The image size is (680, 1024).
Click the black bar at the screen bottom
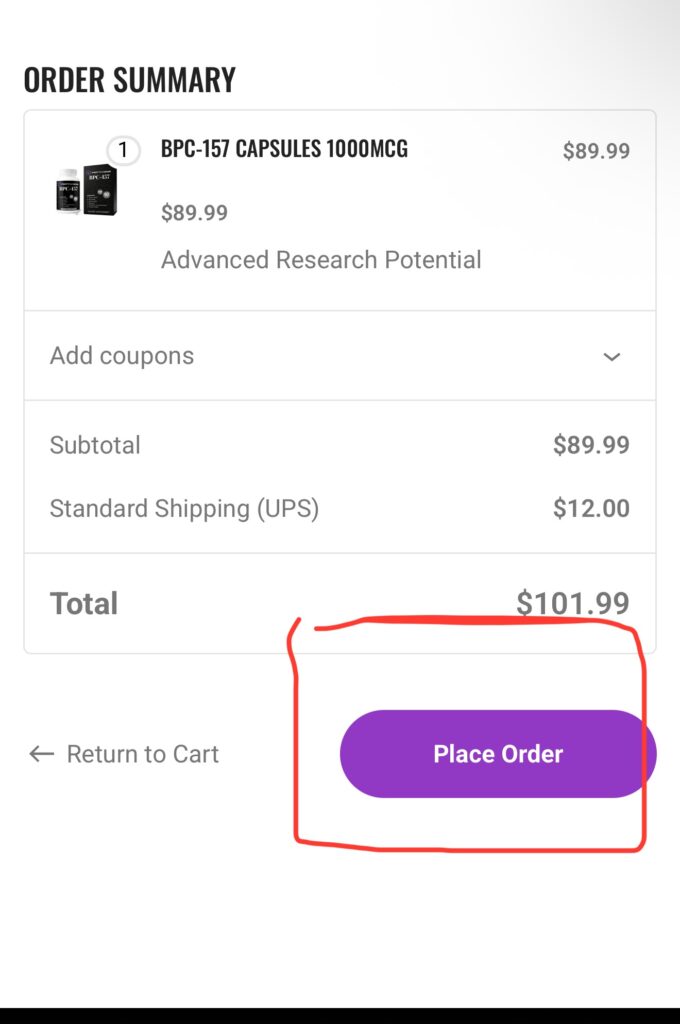340,1015
